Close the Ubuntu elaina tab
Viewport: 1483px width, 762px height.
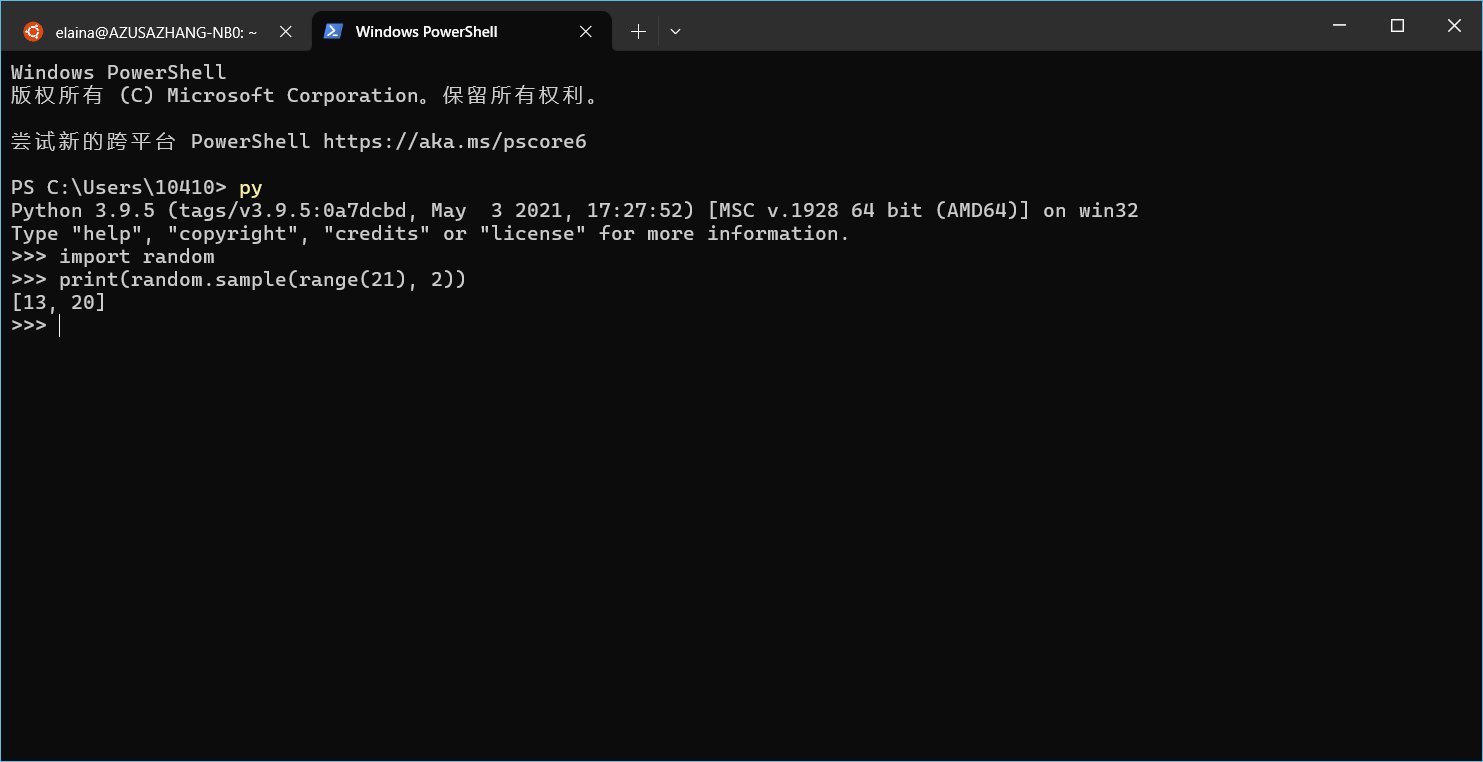[x=284, y=32]
